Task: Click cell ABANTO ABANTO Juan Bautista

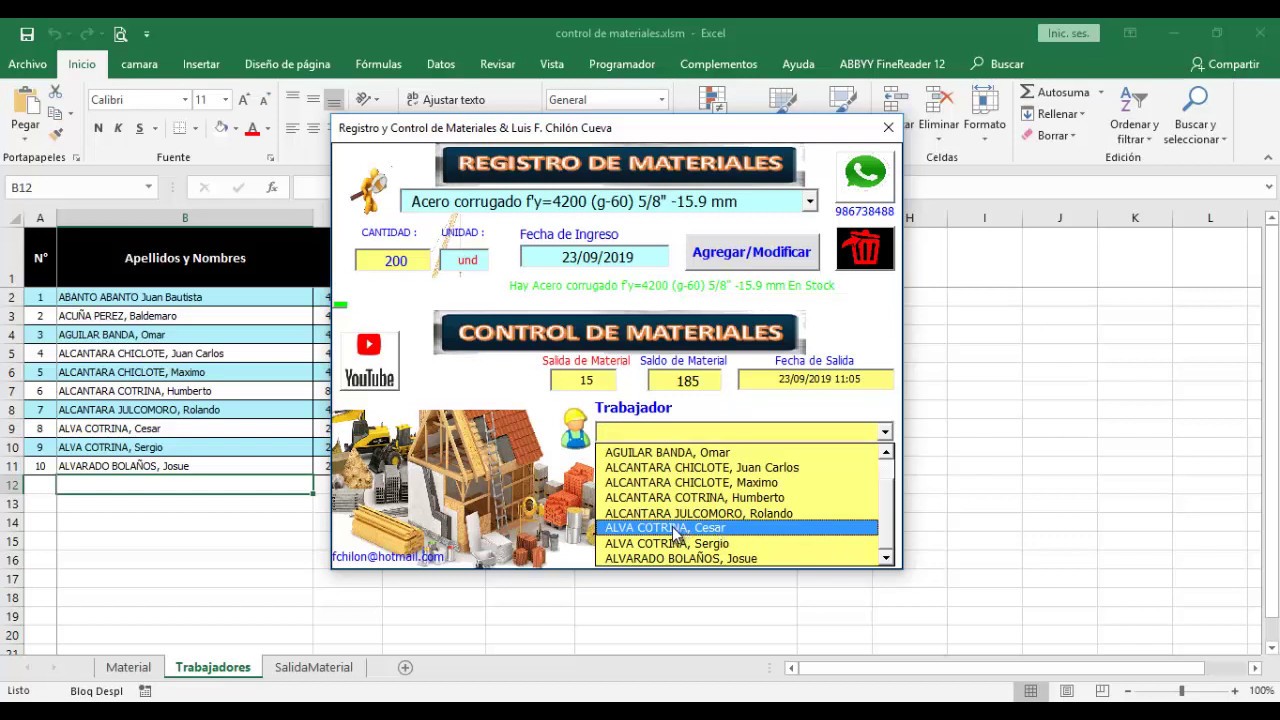Action: coord(185,297)
